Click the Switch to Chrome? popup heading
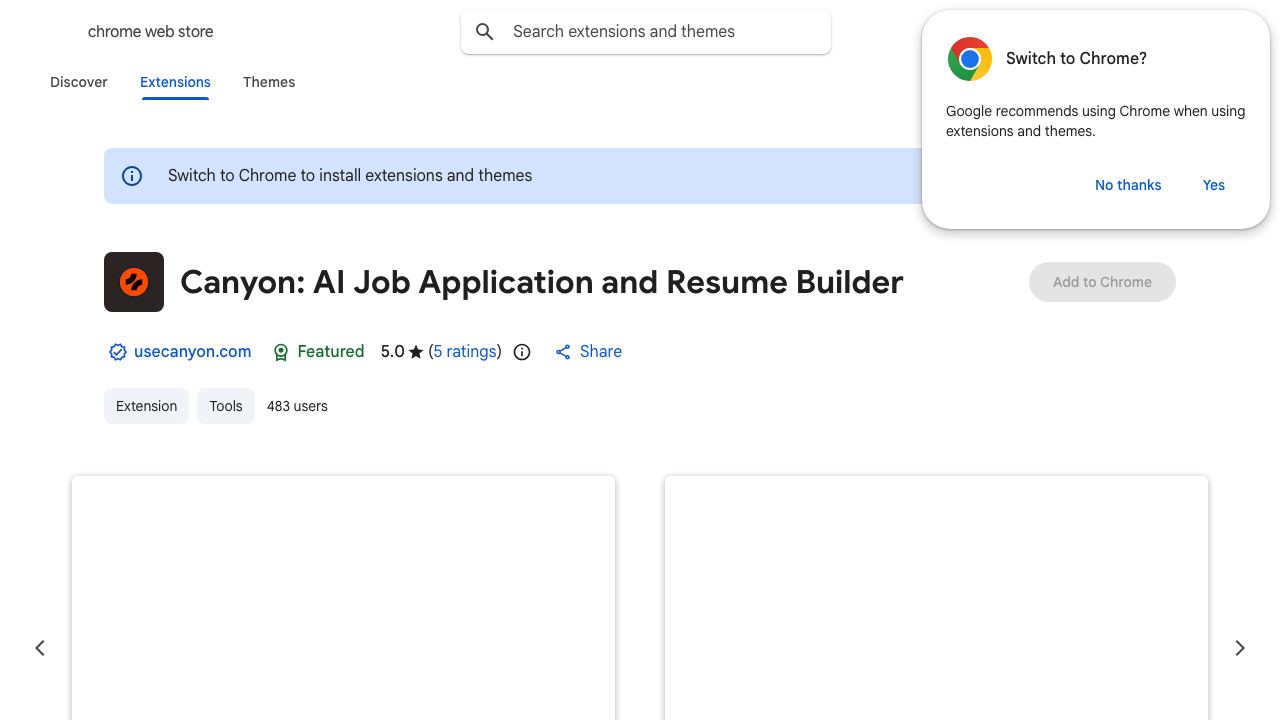The image size is (1280, 720). pyautogui.click(x=1076, y=59)
